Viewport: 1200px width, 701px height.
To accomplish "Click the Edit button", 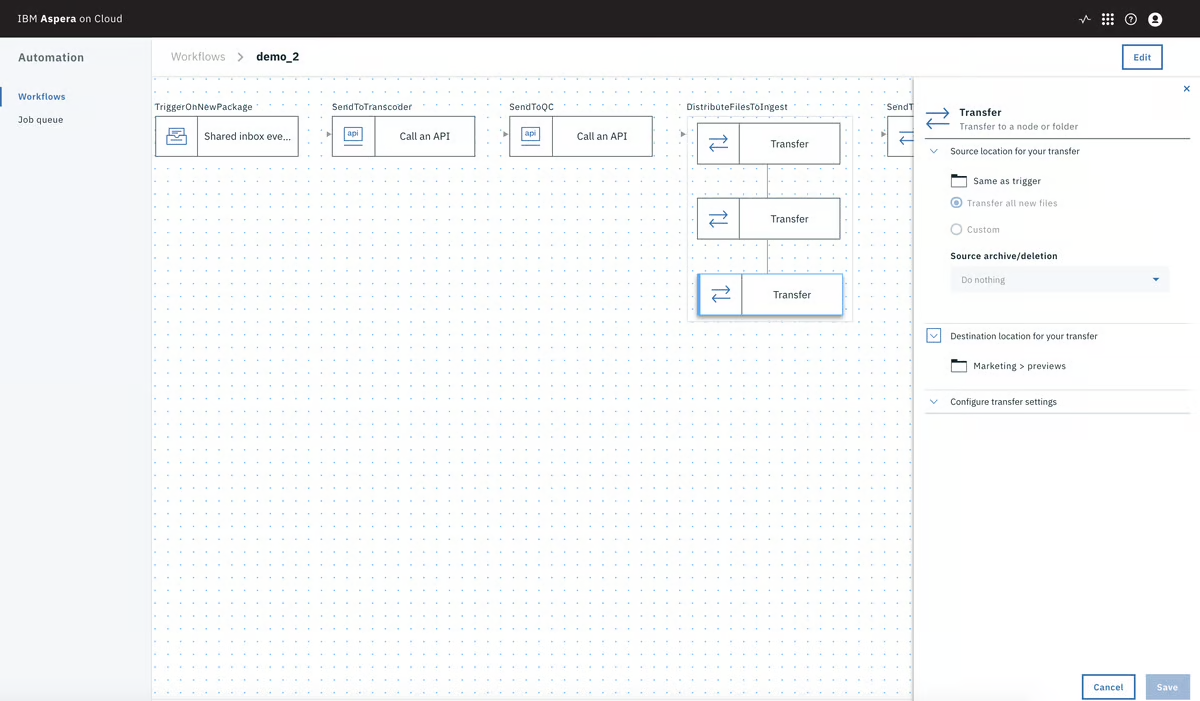I will [x=1141, y=56].
